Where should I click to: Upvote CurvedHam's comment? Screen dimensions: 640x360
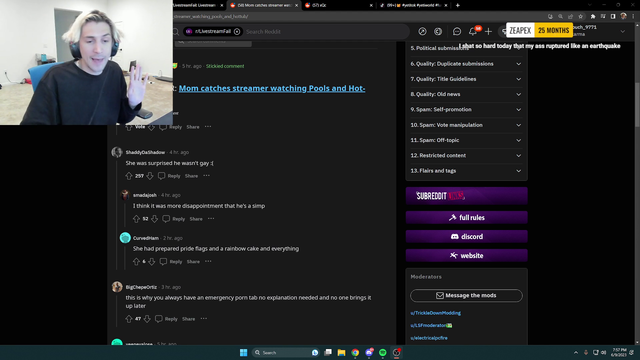pos(136,262)
